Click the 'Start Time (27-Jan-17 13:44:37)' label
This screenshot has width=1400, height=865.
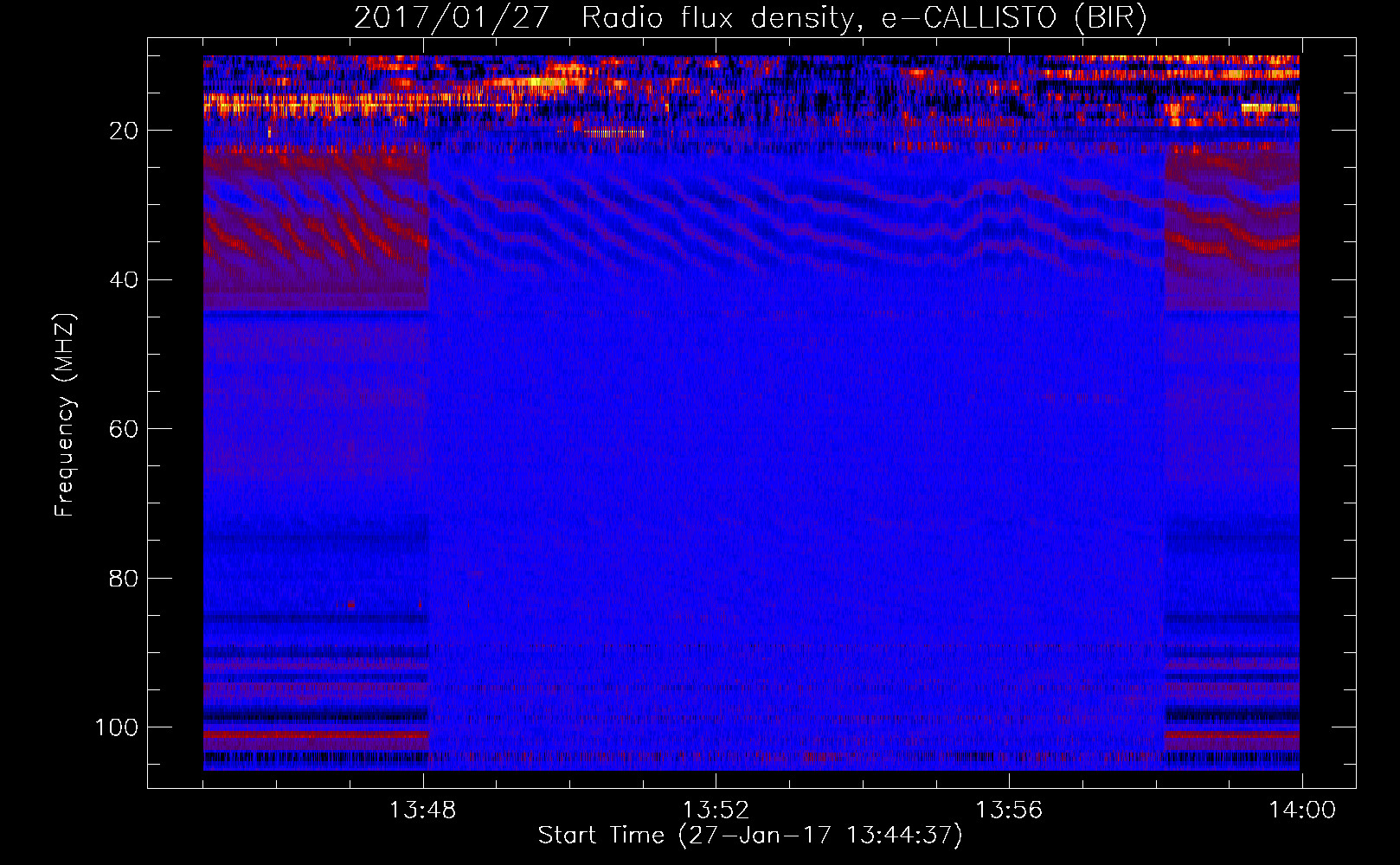point(750,836)
